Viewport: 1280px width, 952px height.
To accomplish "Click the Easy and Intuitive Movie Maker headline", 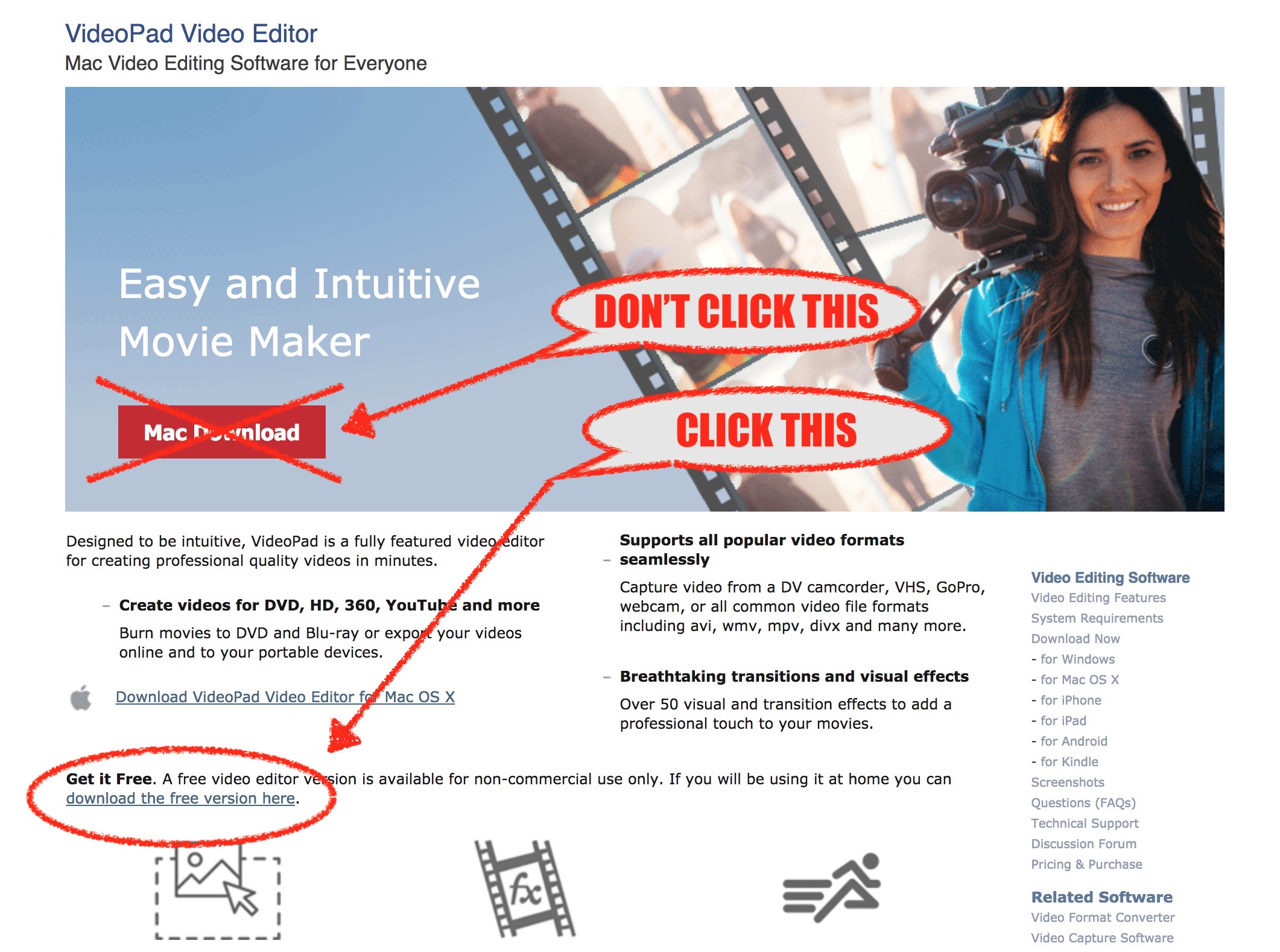I will click(x=299, y=313).
